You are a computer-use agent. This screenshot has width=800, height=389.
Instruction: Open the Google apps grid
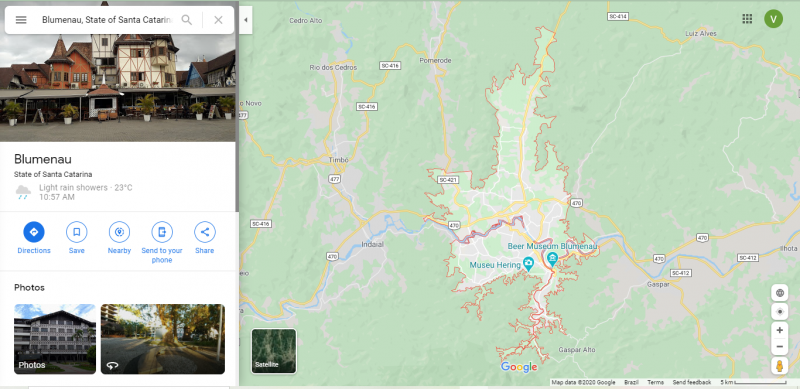pos(747,19)
